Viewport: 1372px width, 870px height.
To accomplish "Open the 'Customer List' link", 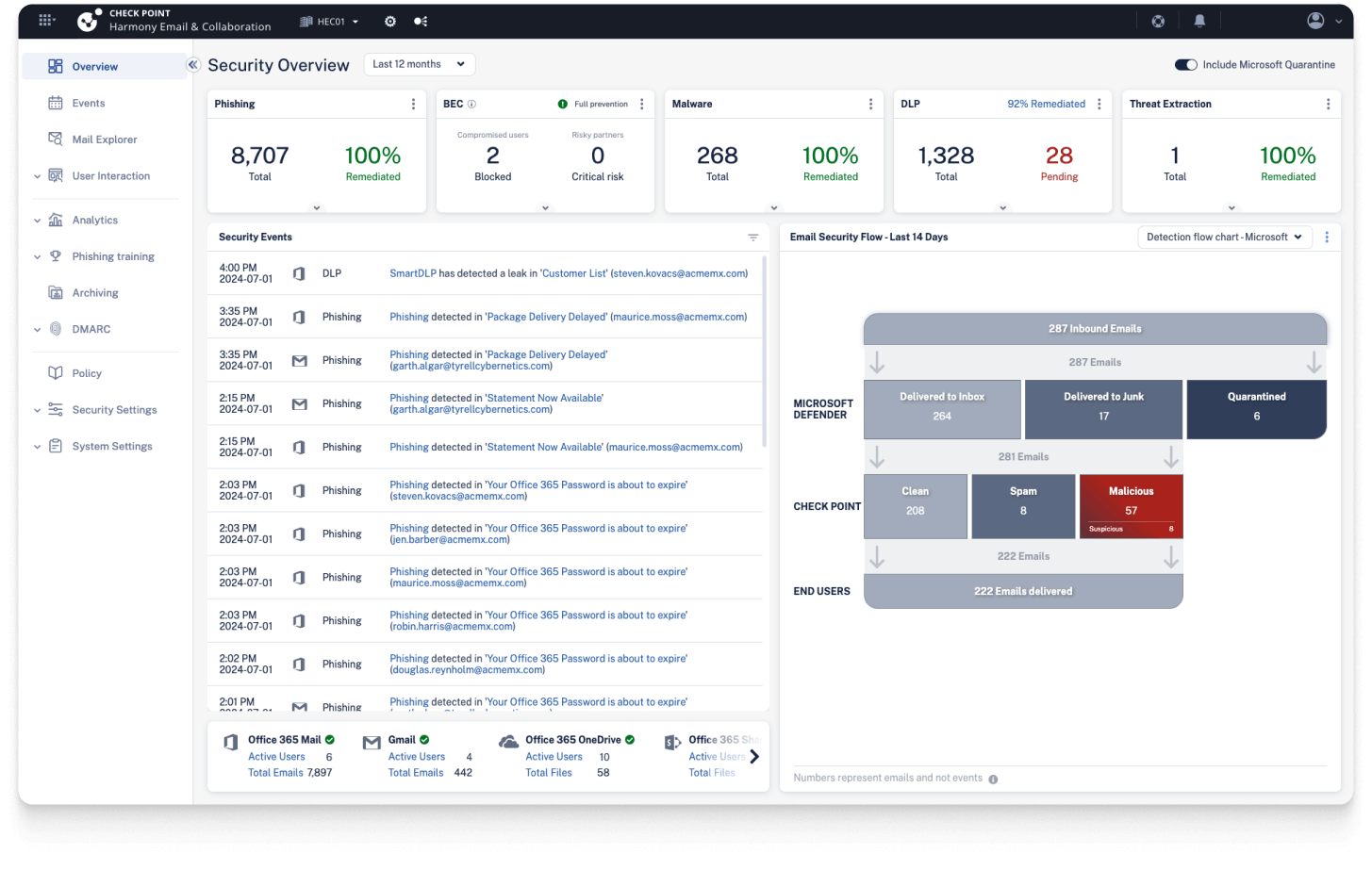I will (x=574, y=273).
